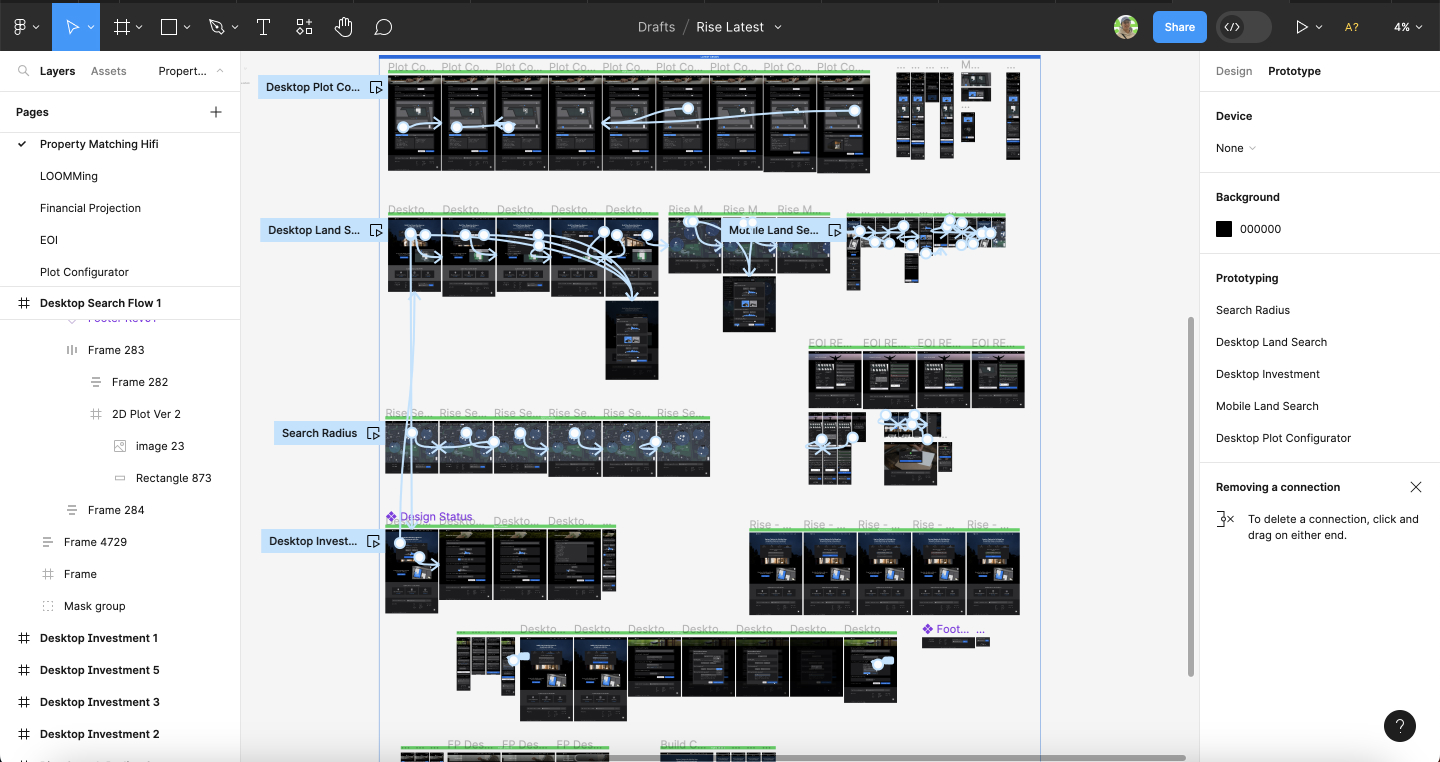Click the image 23 layer icon
This screenshot has width=1440, height=762.
(120, 446)
